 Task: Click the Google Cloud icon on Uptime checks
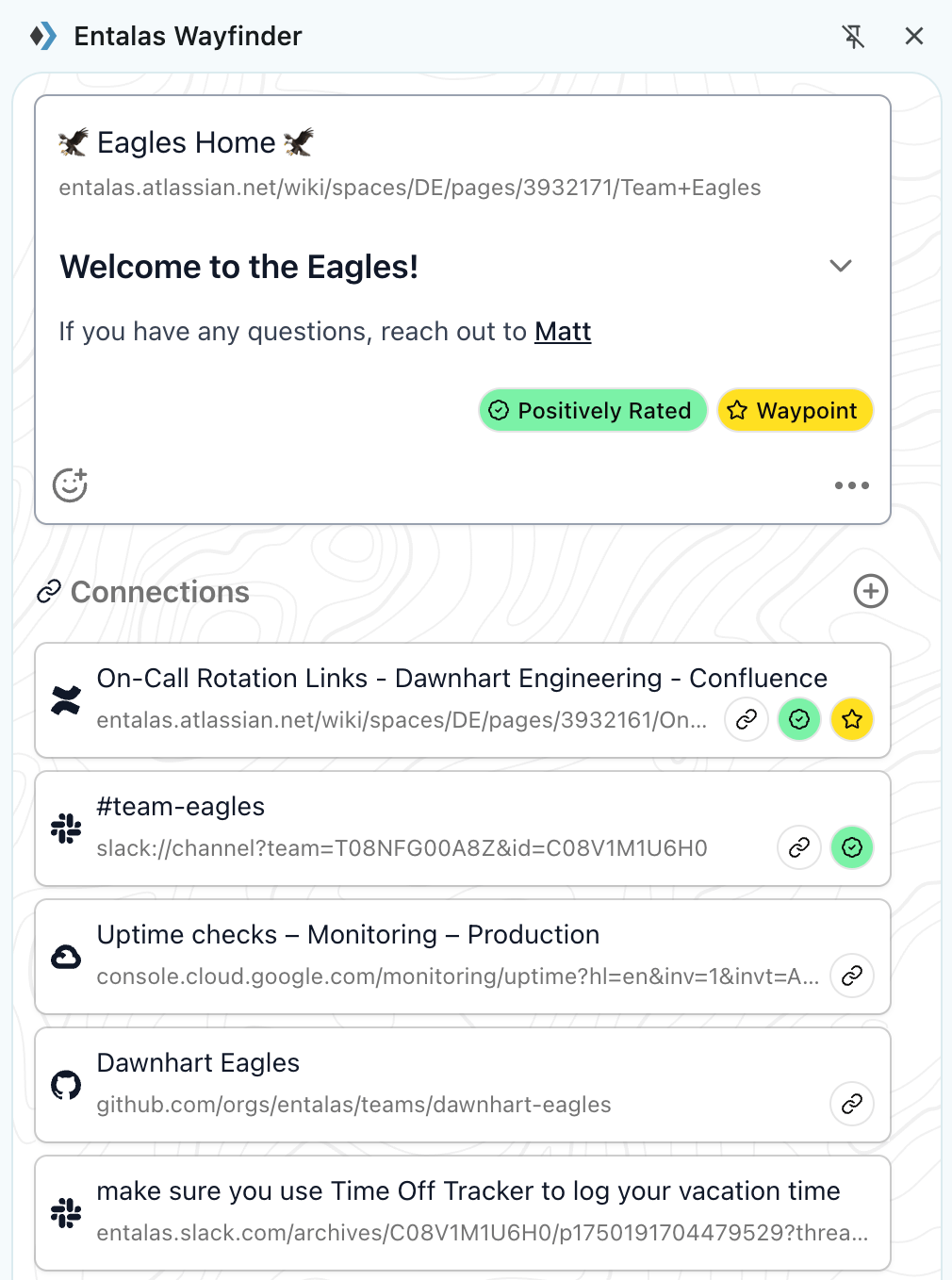coord(65,957)
